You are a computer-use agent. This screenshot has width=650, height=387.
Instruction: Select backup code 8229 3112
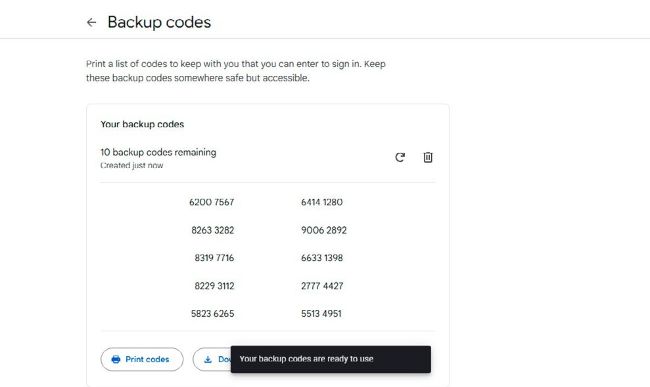(214, 286)
